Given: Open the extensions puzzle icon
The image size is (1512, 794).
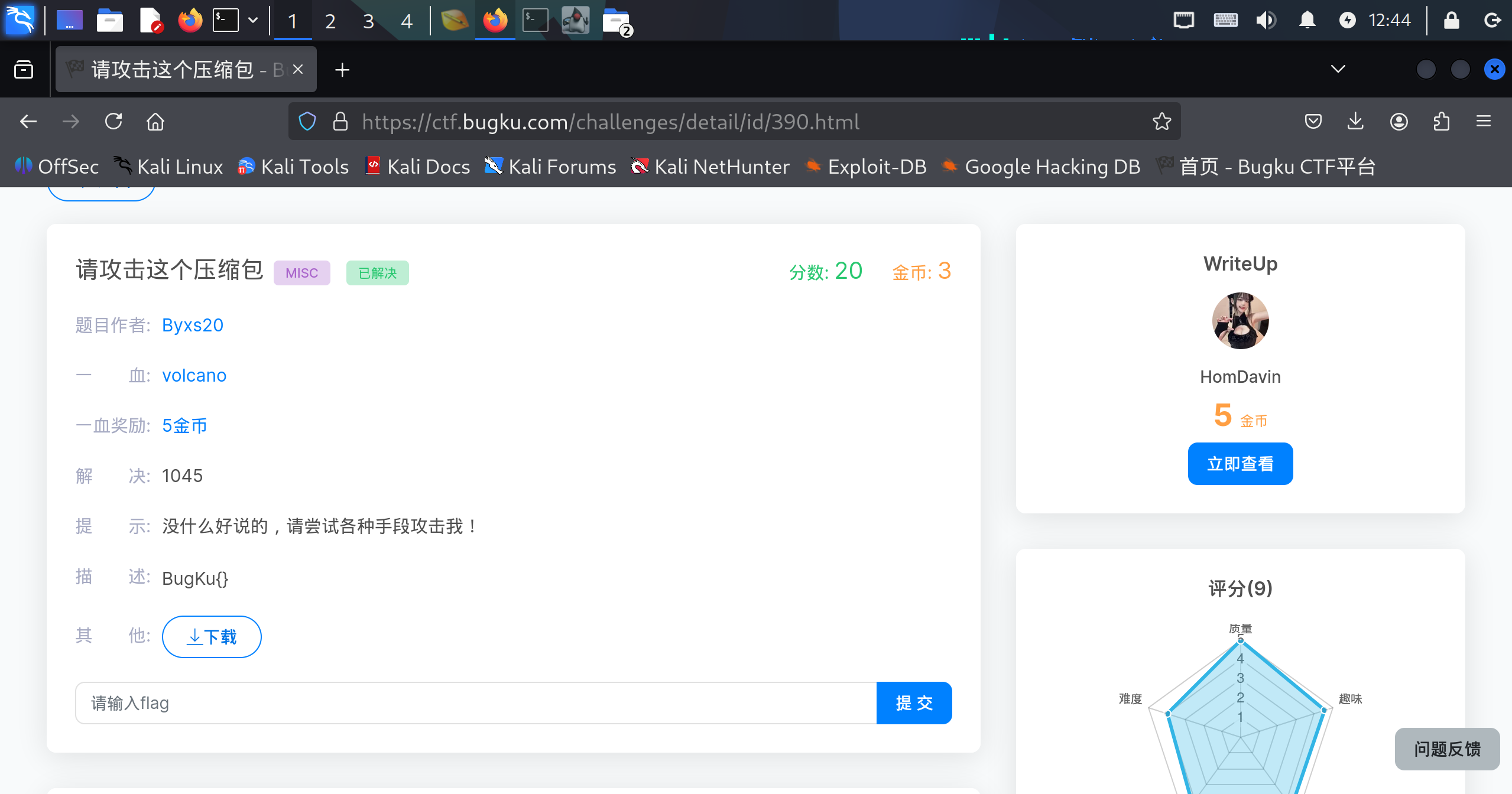Looking at the screenshot, I should pos(1442,122).
